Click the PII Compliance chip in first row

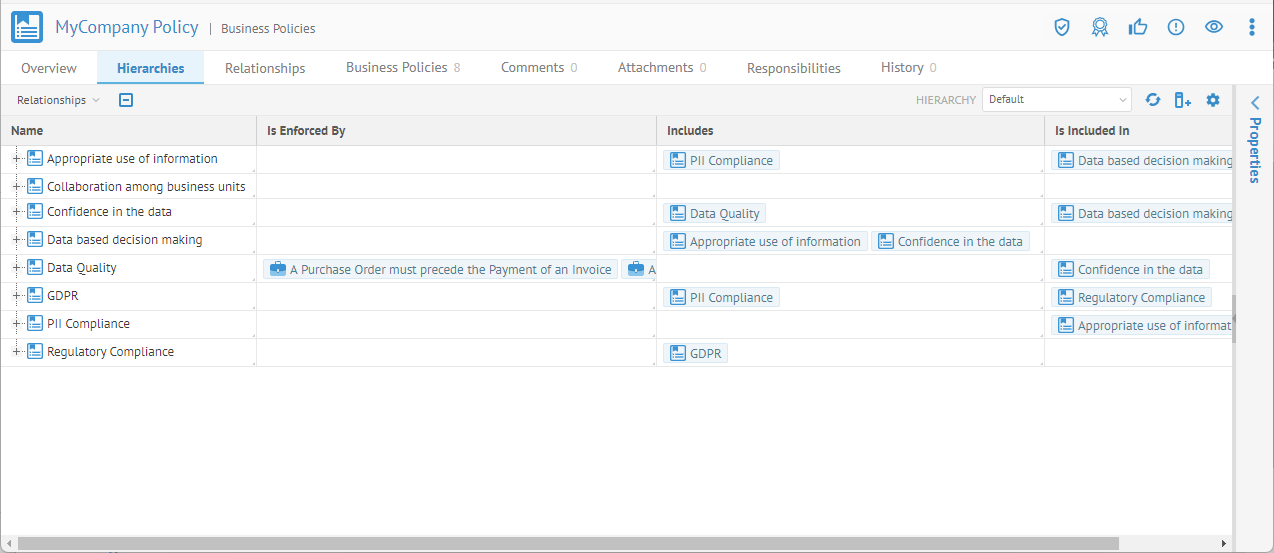721,160
